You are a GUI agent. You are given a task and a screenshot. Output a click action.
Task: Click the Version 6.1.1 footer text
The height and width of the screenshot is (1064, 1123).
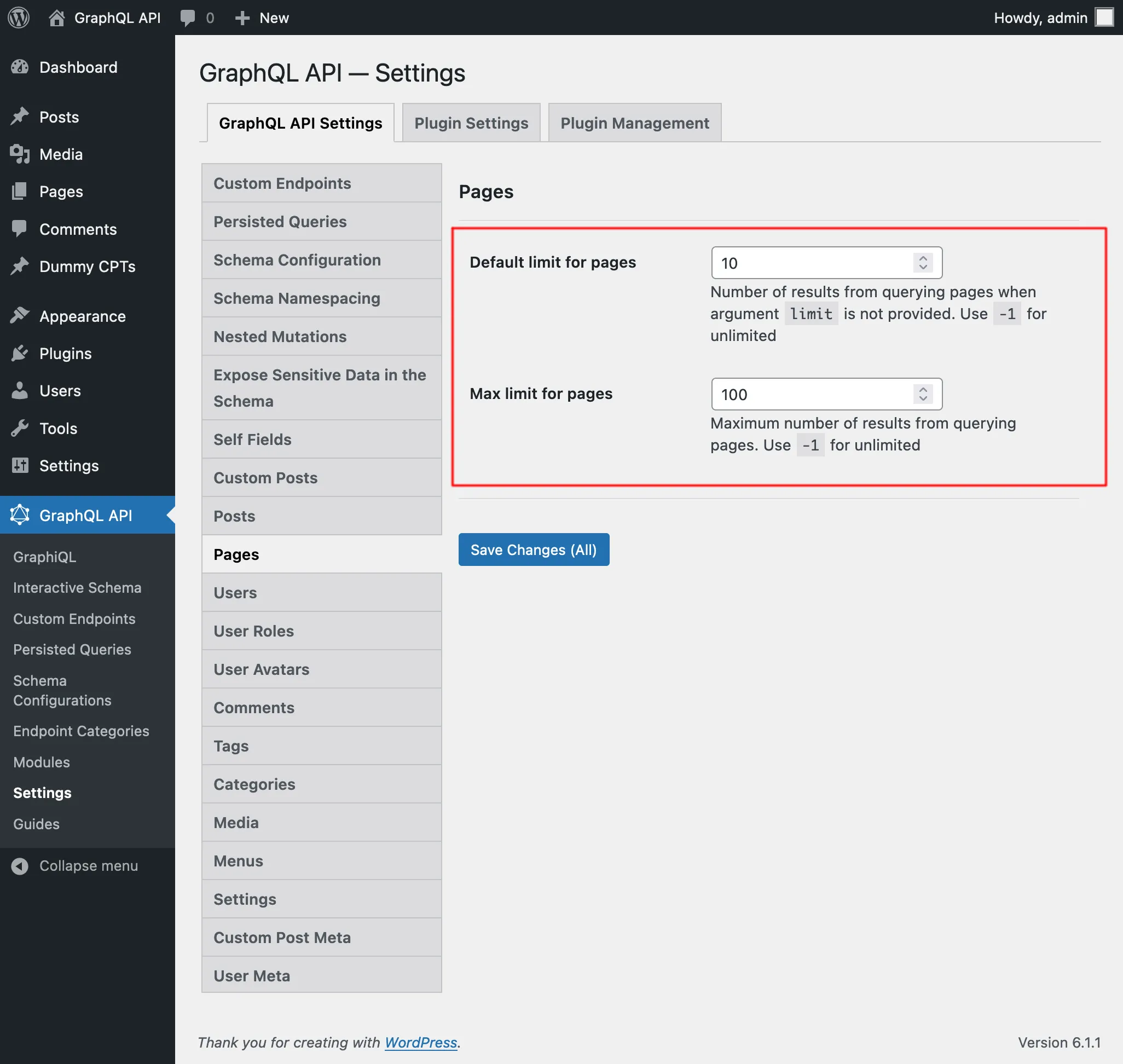[x=1059, y=1043]
